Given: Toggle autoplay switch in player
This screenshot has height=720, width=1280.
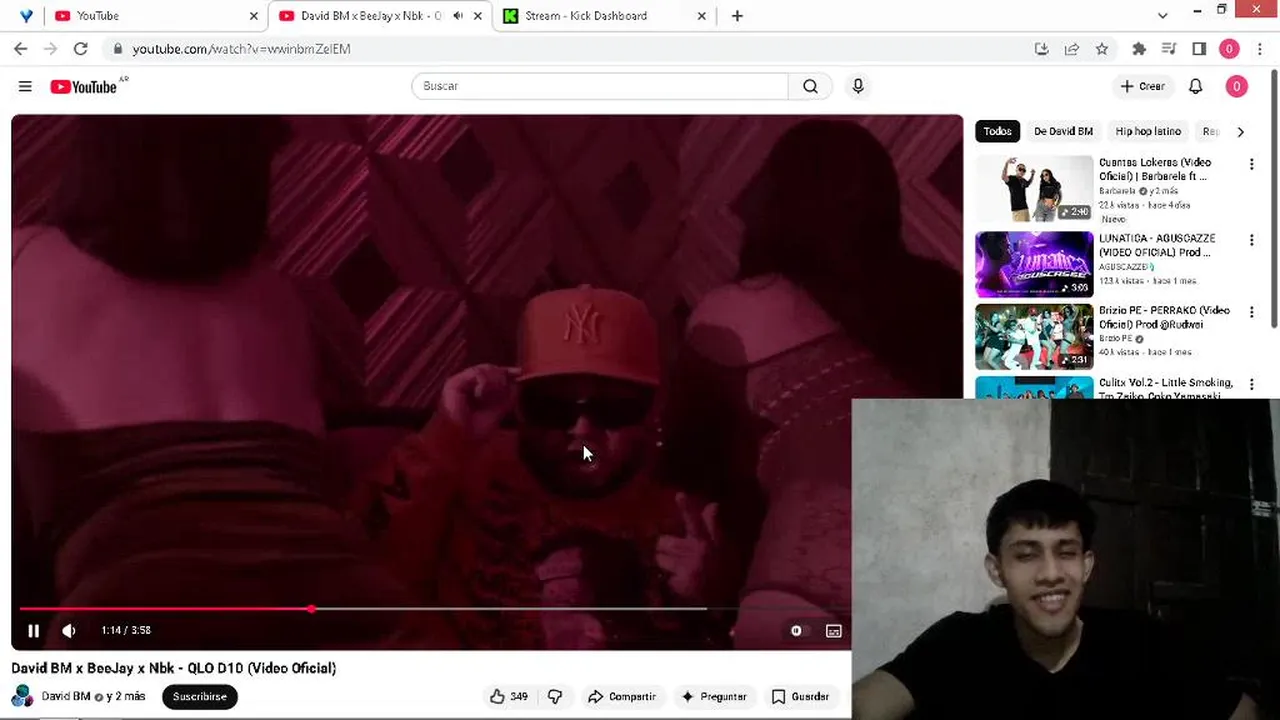Looking at the screenshot, I should [796, 630].
